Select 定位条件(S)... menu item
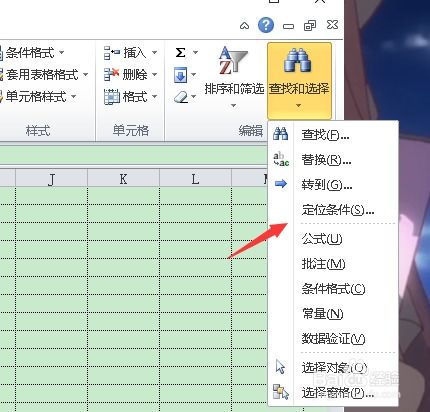This screenshot has height=412, width=430. [x=333, y=210]
